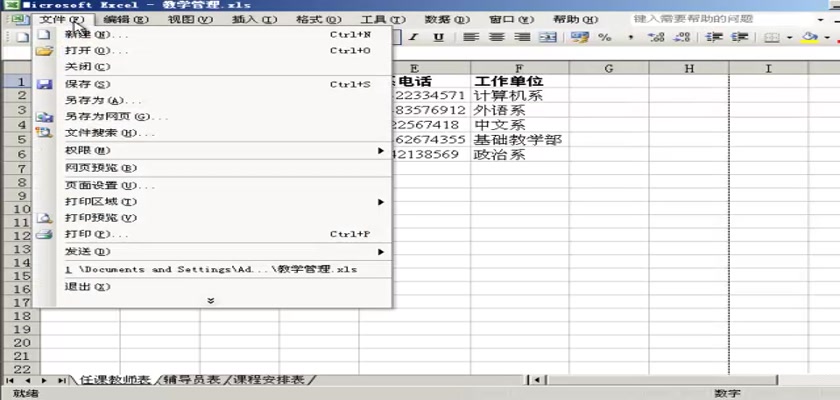Open the 权限(M) submenu
840x400 pixels.
(213, 151)
